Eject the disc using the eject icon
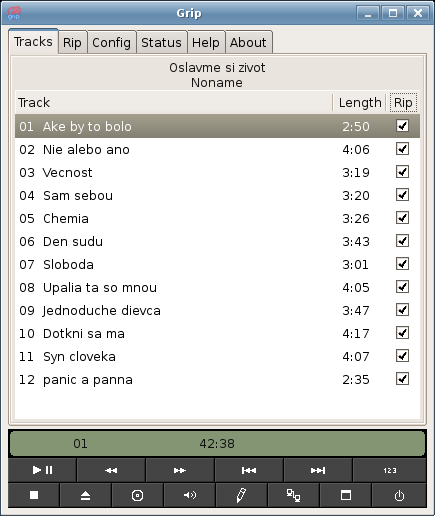Image resolution: width=435 pixels, height=516 pixels. (85, 495)
